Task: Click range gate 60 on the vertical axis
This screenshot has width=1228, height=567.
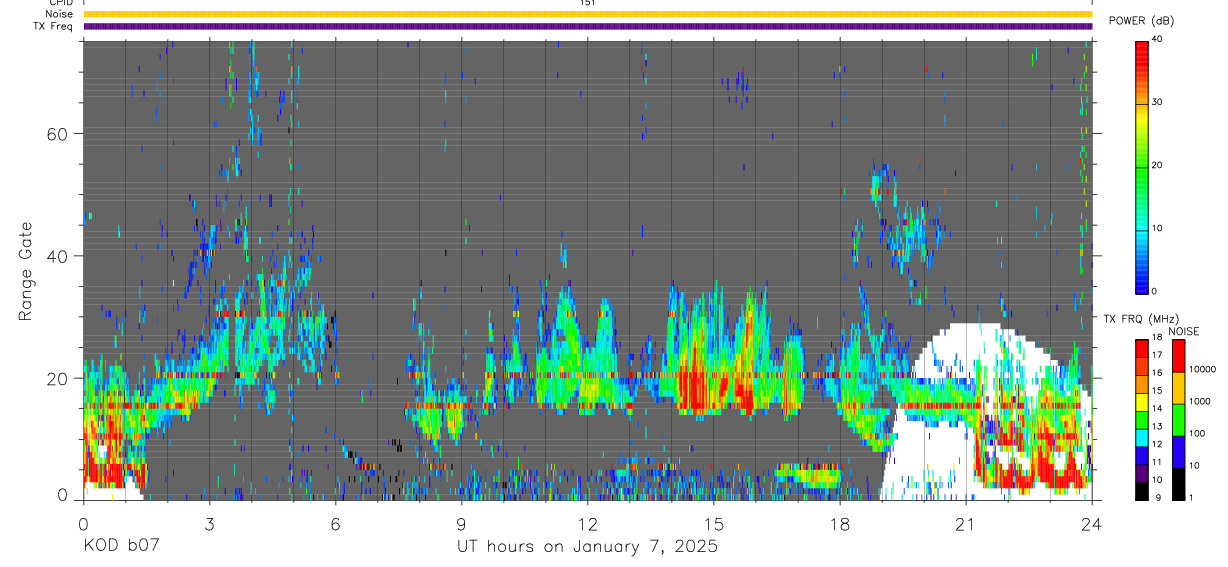Action: coord(60,133)
